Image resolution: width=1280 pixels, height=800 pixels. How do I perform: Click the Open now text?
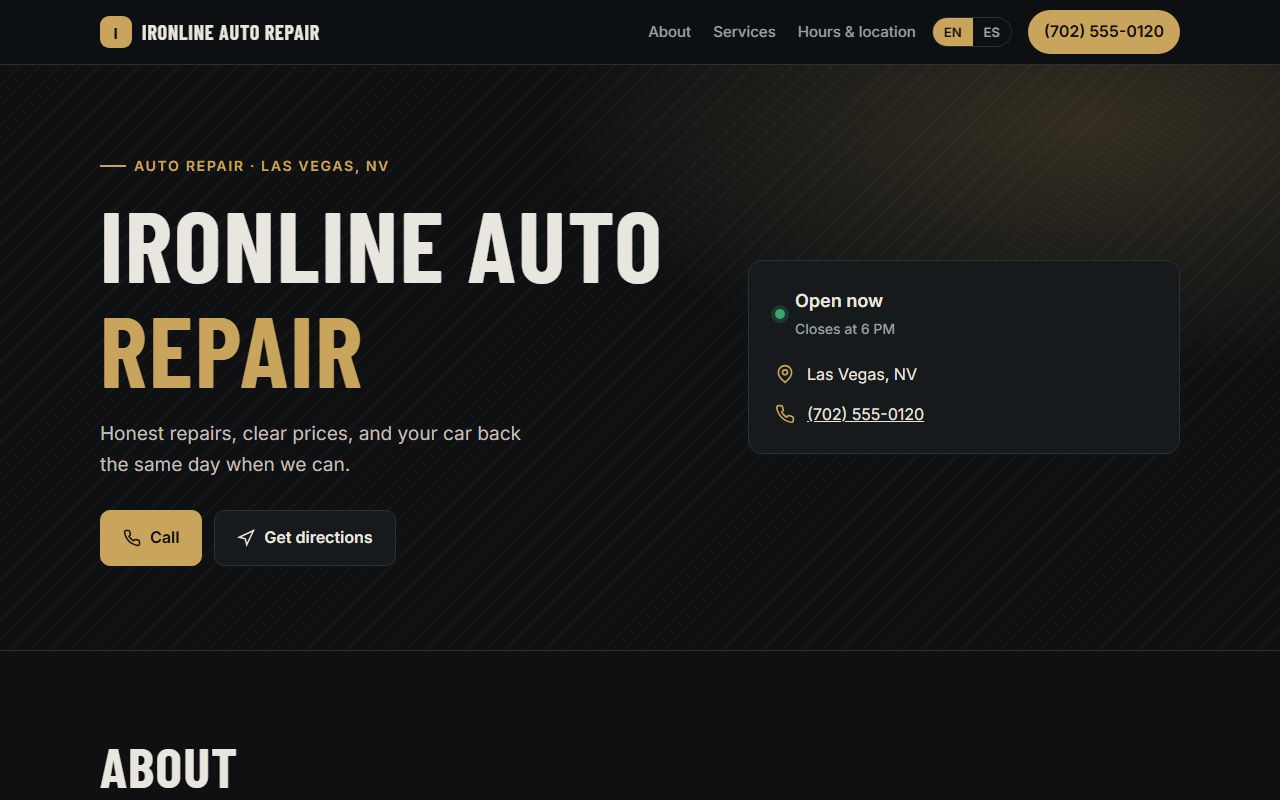point(839,301)
